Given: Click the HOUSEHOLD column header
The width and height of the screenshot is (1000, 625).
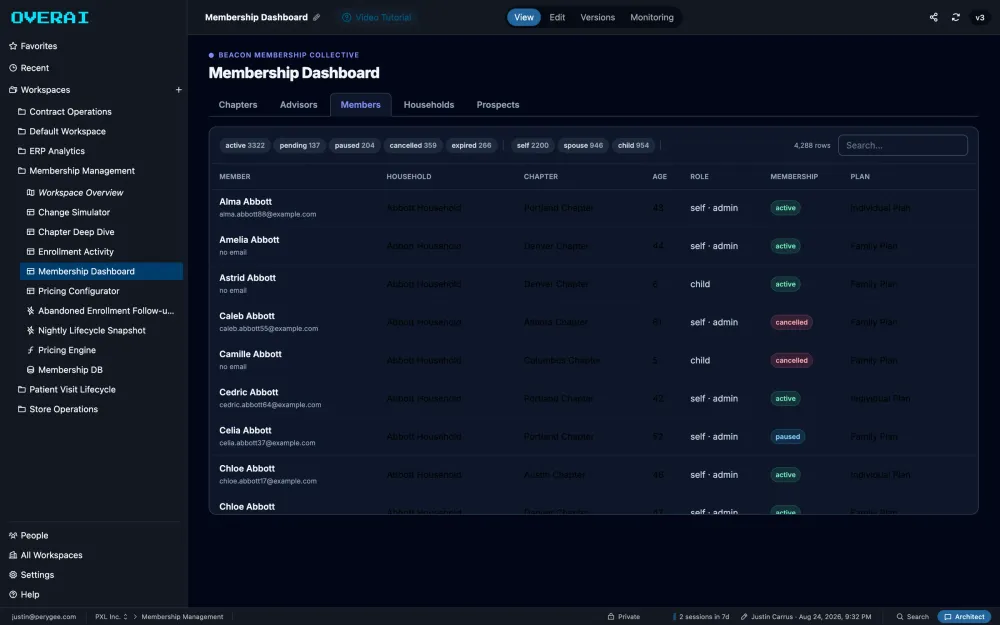Looking at the screenshot, I should (x=409, y=177).
